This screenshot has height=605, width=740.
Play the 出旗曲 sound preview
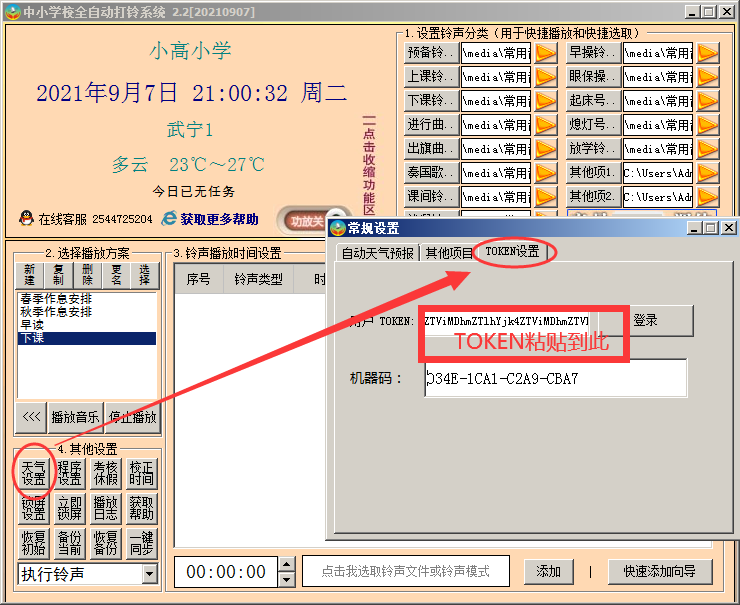(546, 149)
